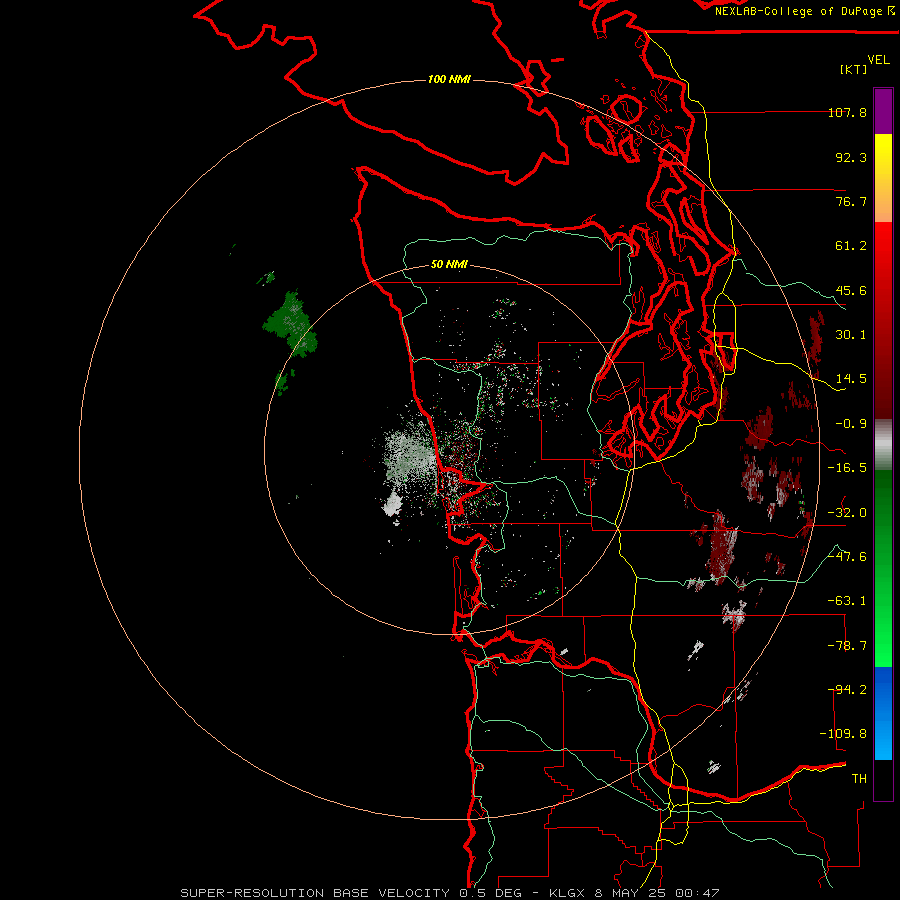Click the Super-Resolution Base Velocity caption text
Image resolution: width=900 pixels, height=900 pixels.
[449, 893]
